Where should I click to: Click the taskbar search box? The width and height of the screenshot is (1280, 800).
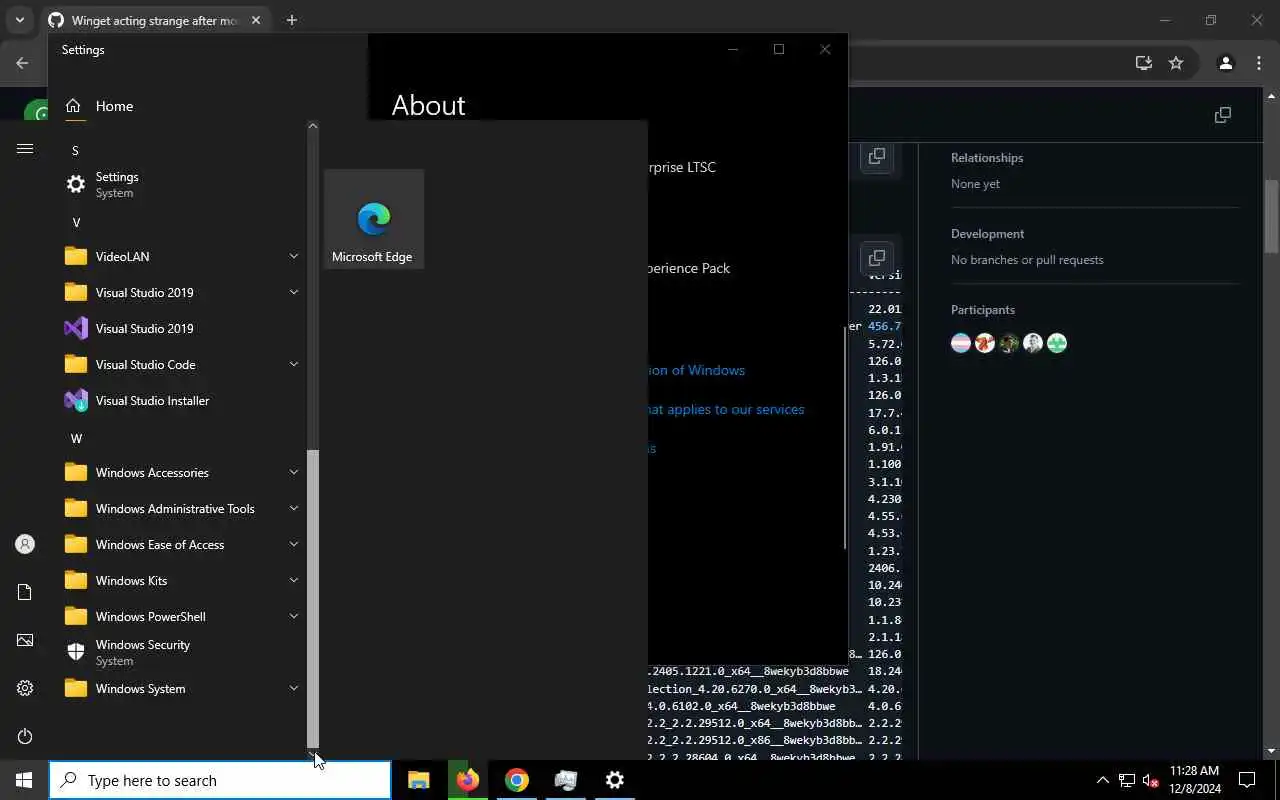point(220,780)
